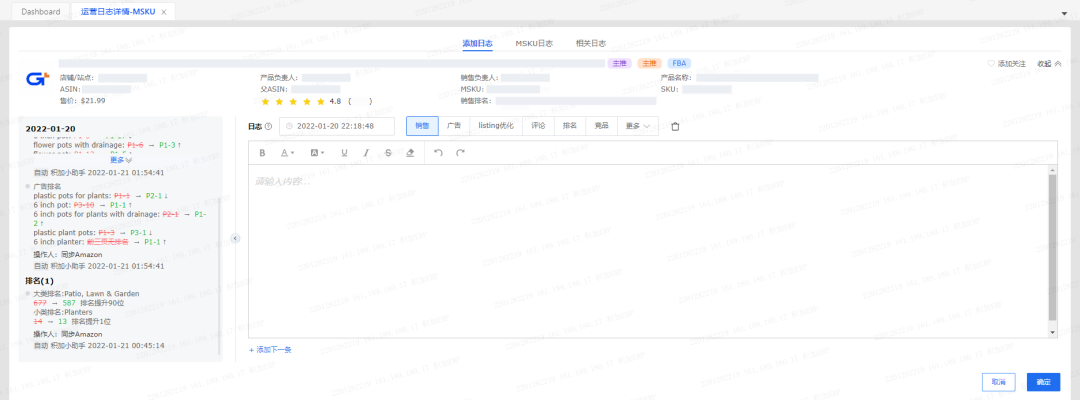The image size is (1080, 400).
Task: Toggle 添加关注 heart to follow product
Action: pyautogui.click(x=1006, y=63)
